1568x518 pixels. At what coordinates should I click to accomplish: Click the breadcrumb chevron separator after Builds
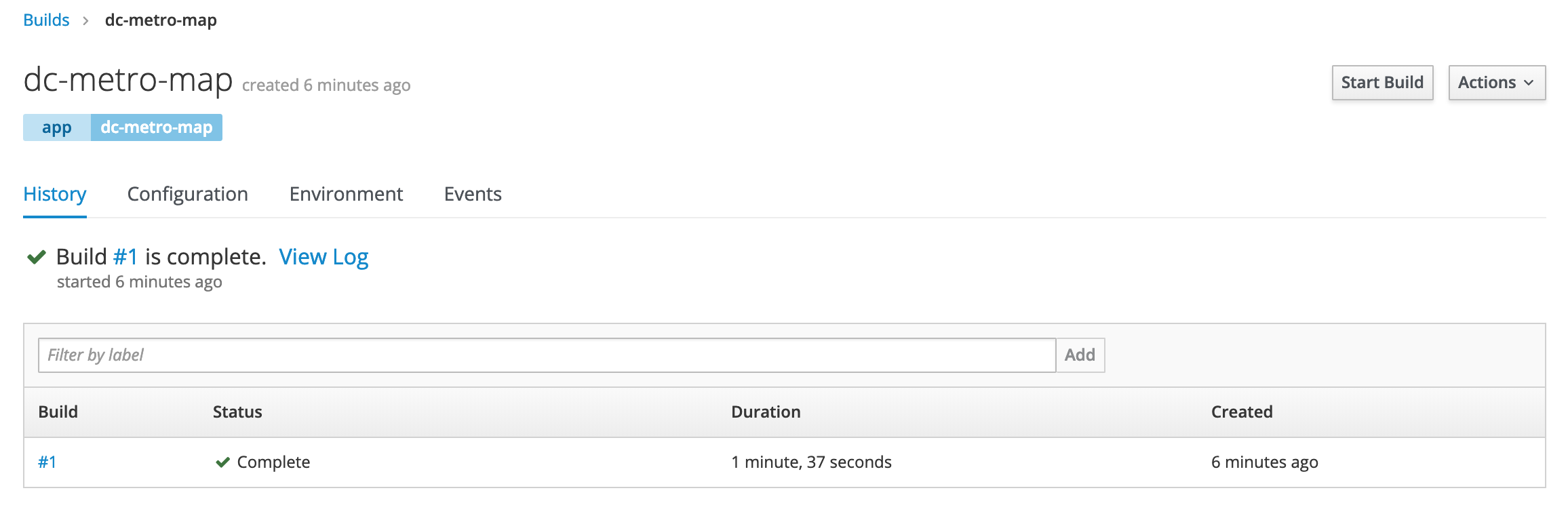coord(85,21)
